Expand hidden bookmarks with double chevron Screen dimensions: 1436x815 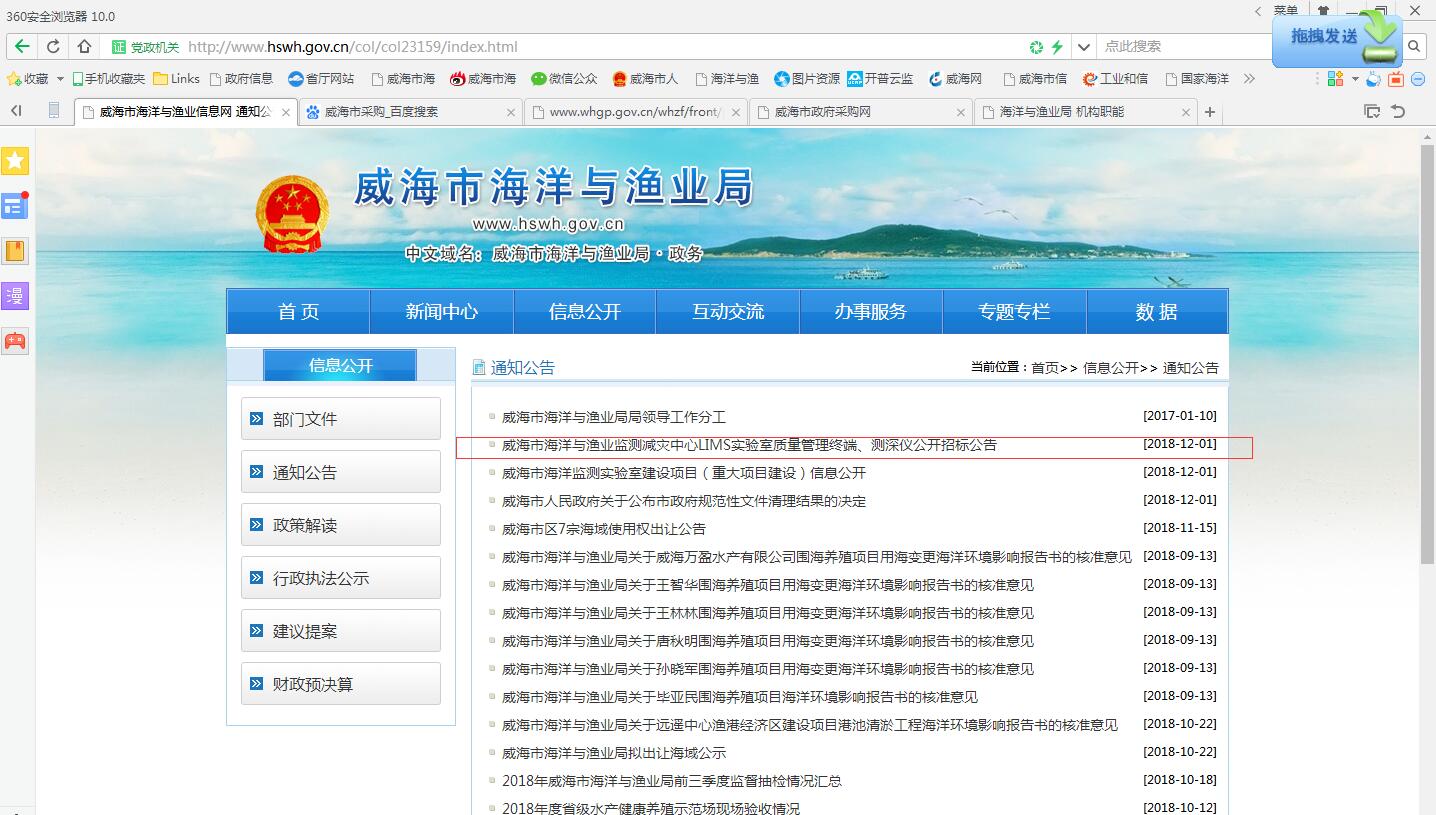1249,78
